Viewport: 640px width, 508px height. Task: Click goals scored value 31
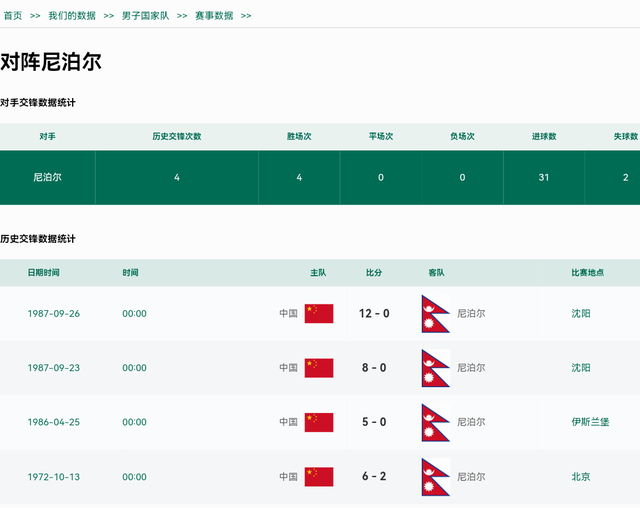tap(544, 177)
